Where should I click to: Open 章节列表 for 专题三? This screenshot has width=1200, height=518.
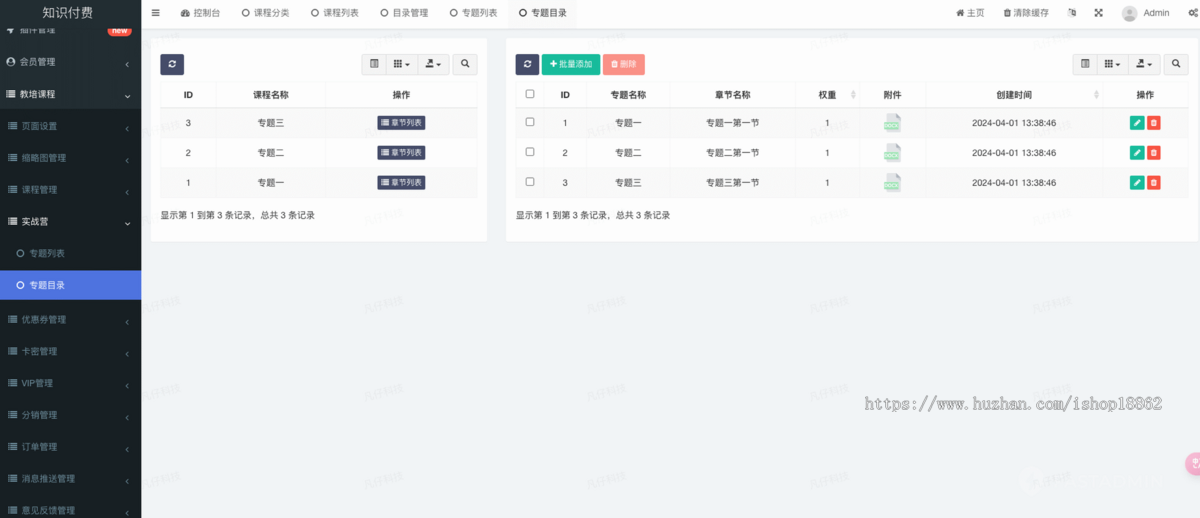[x=401, y=123]
